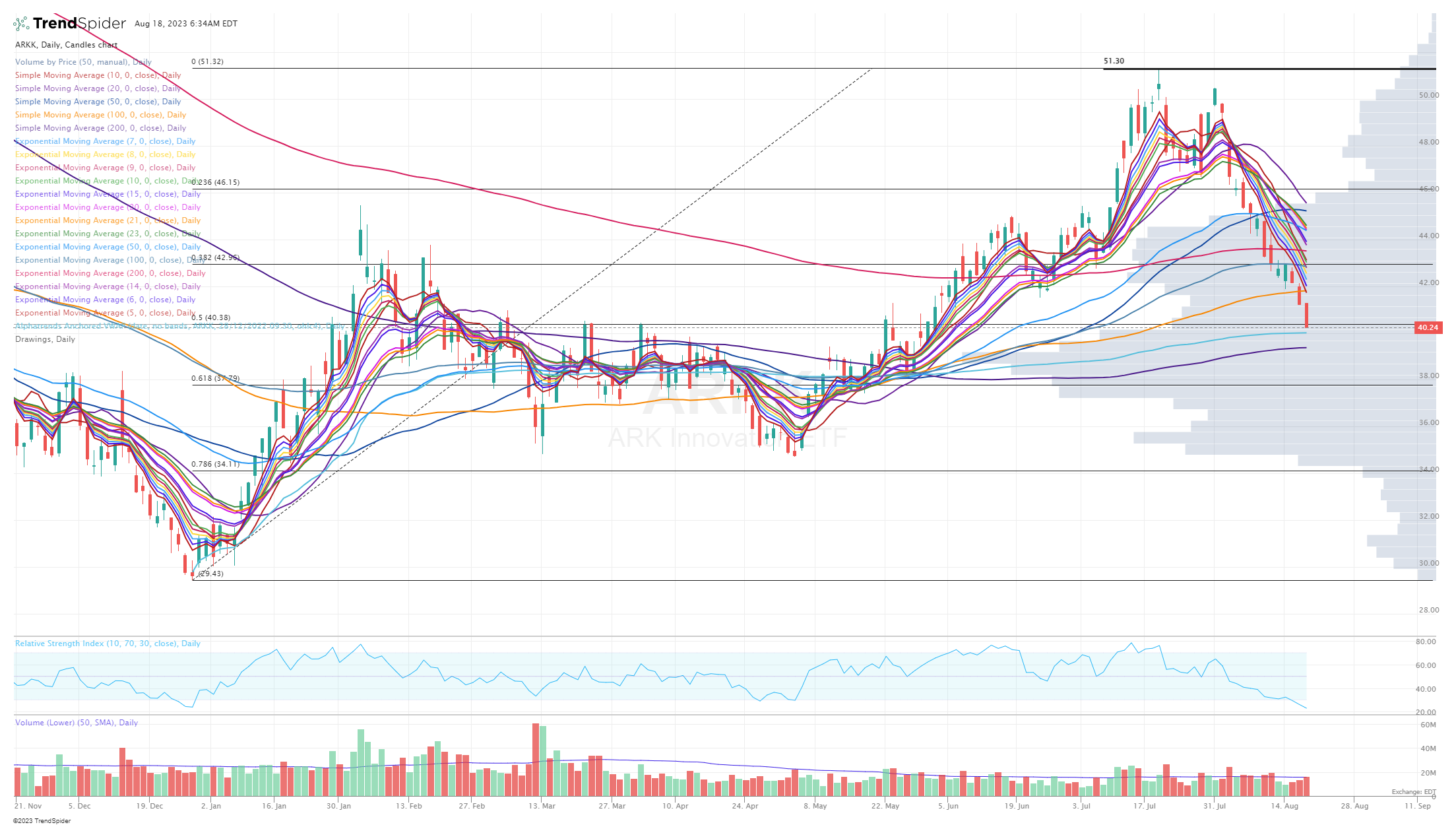
Task: Select Exponential Moving Average (200) legend entry
Action: tap(110, 273)
